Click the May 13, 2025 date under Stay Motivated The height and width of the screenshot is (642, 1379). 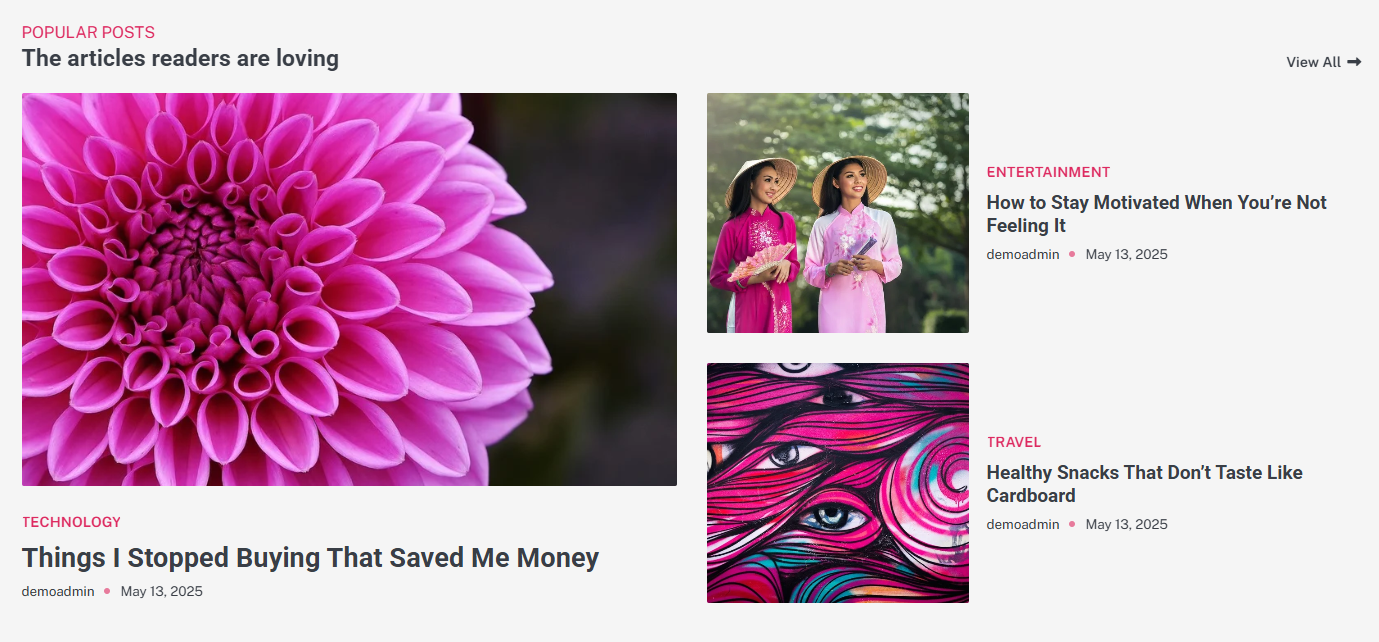[1126, 254]
